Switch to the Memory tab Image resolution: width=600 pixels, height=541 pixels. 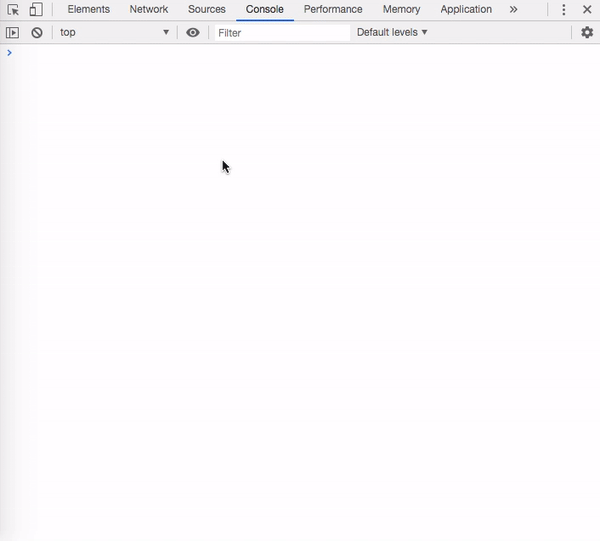[401, 9]
